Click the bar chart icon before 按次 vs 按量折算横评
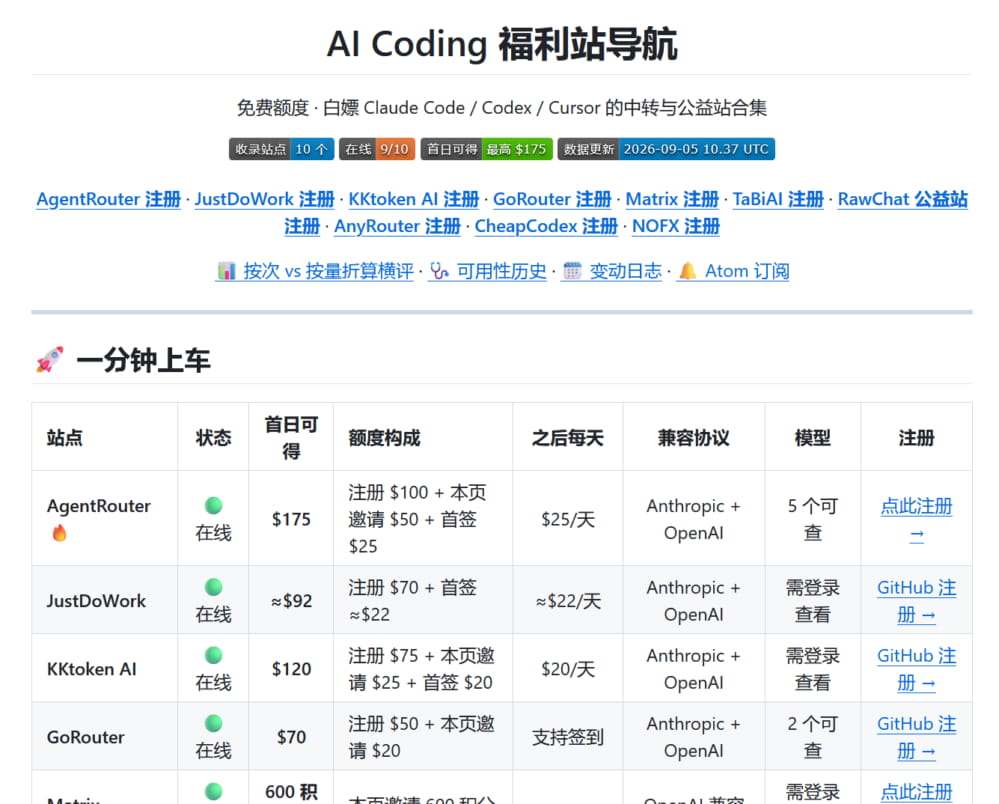999x804 pixels. (x=226, y=271)
